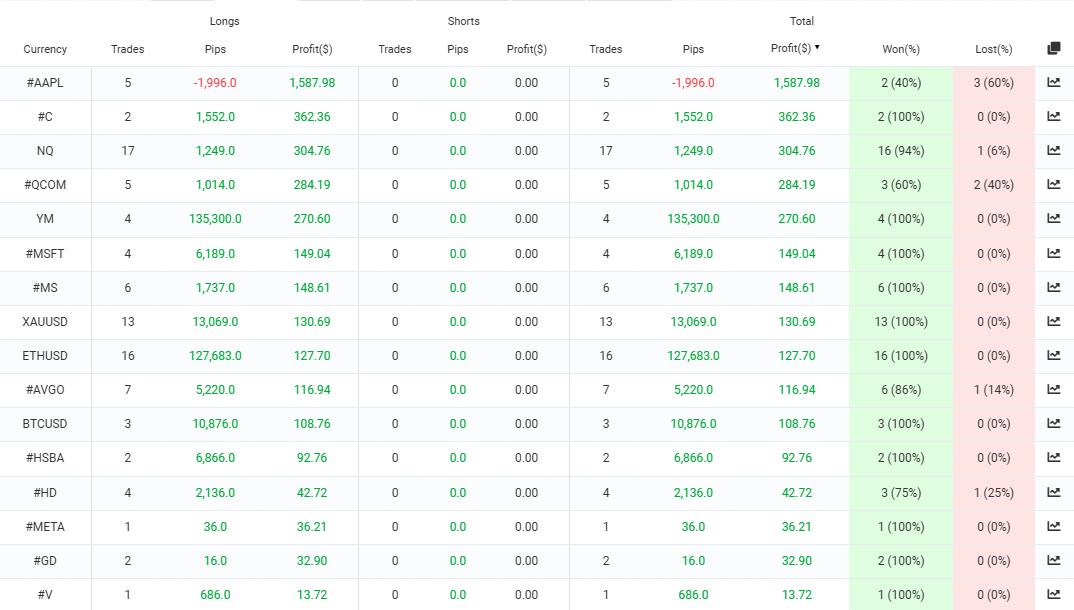Open chart icon for #META row
This screenshot has width=1074, height=610.
(x=1053, y=526)
